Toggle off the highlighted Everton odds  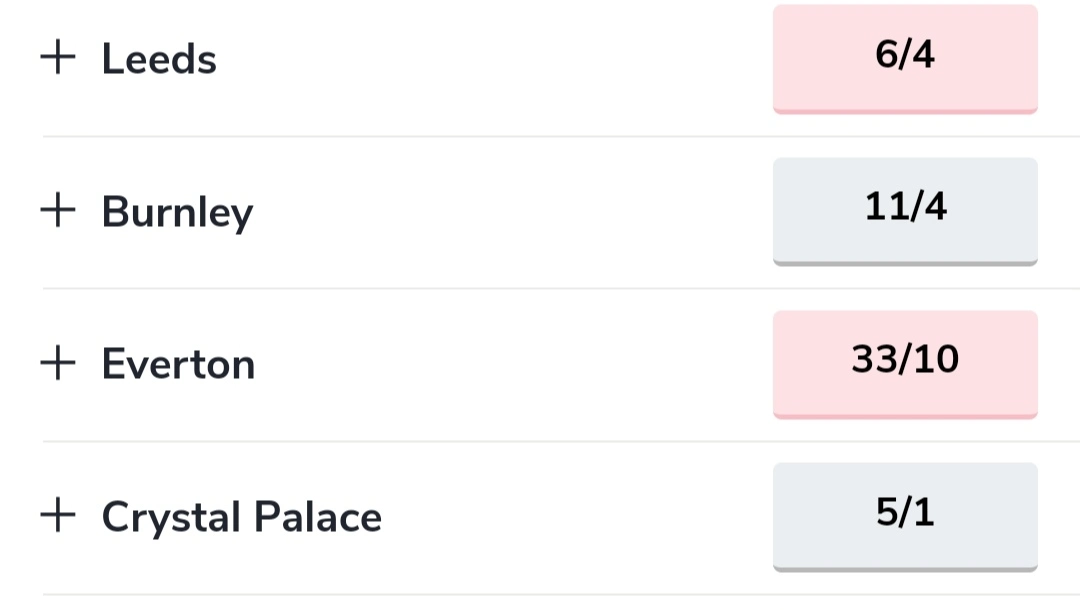905,362
